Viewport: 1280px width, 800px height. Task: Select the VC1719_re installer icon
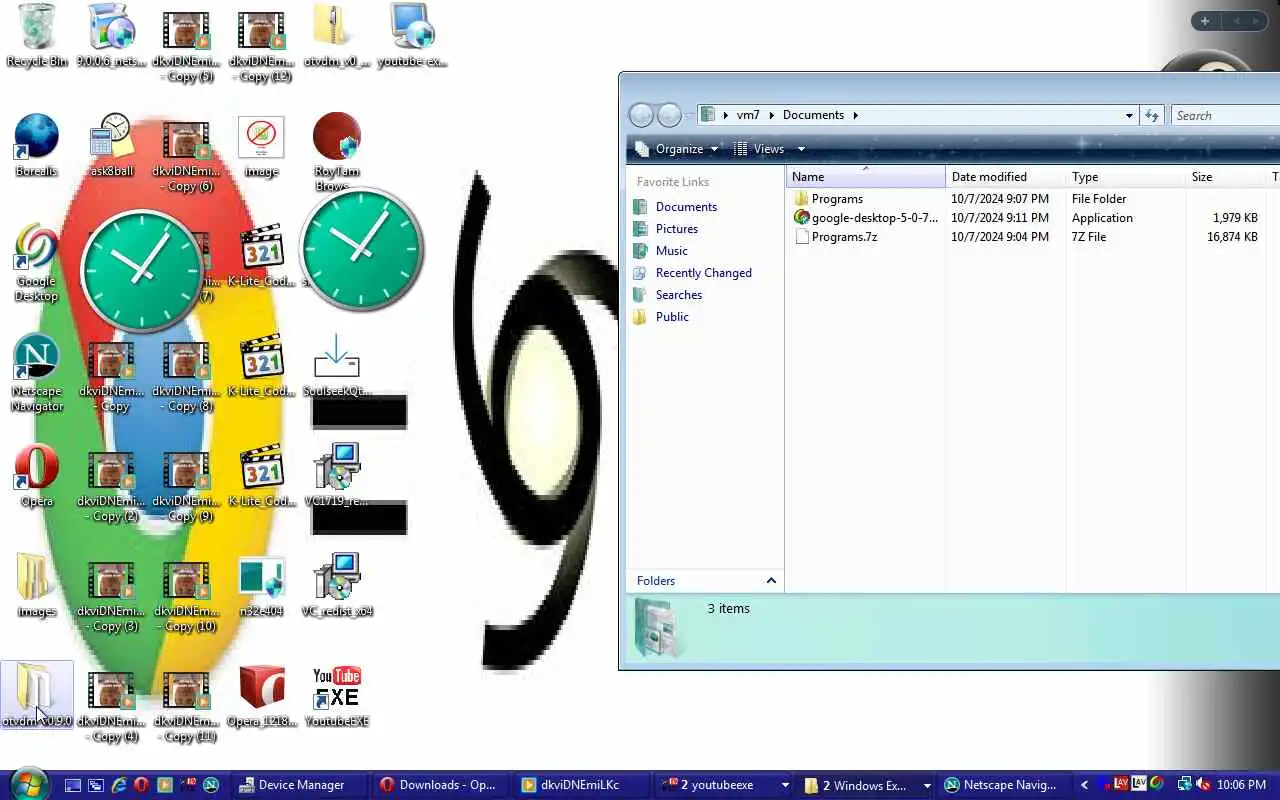click(x=337, y=475)
